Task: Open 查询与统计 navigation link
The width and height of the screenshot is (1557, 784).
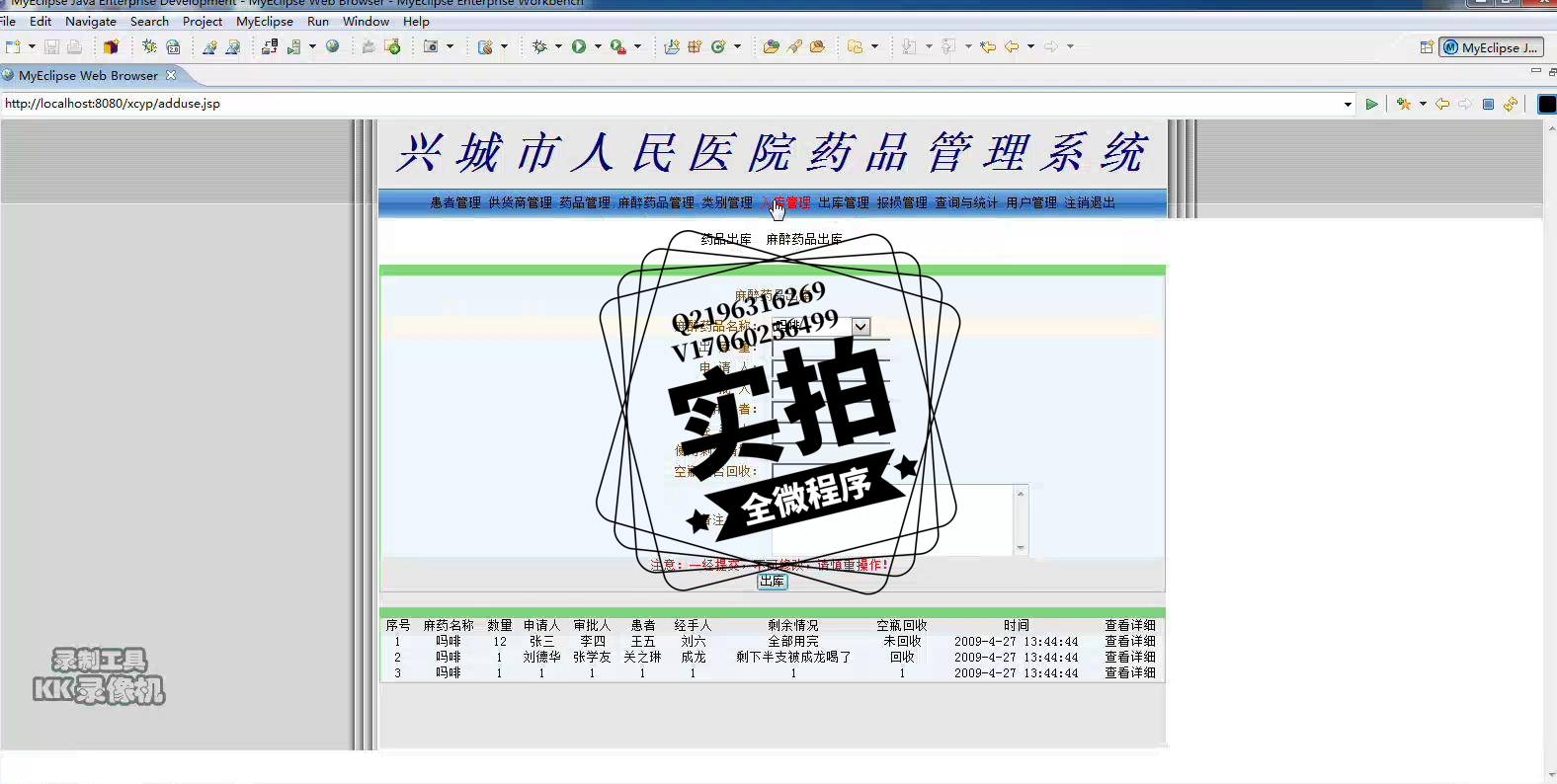Action: click(x=966, y=202)
